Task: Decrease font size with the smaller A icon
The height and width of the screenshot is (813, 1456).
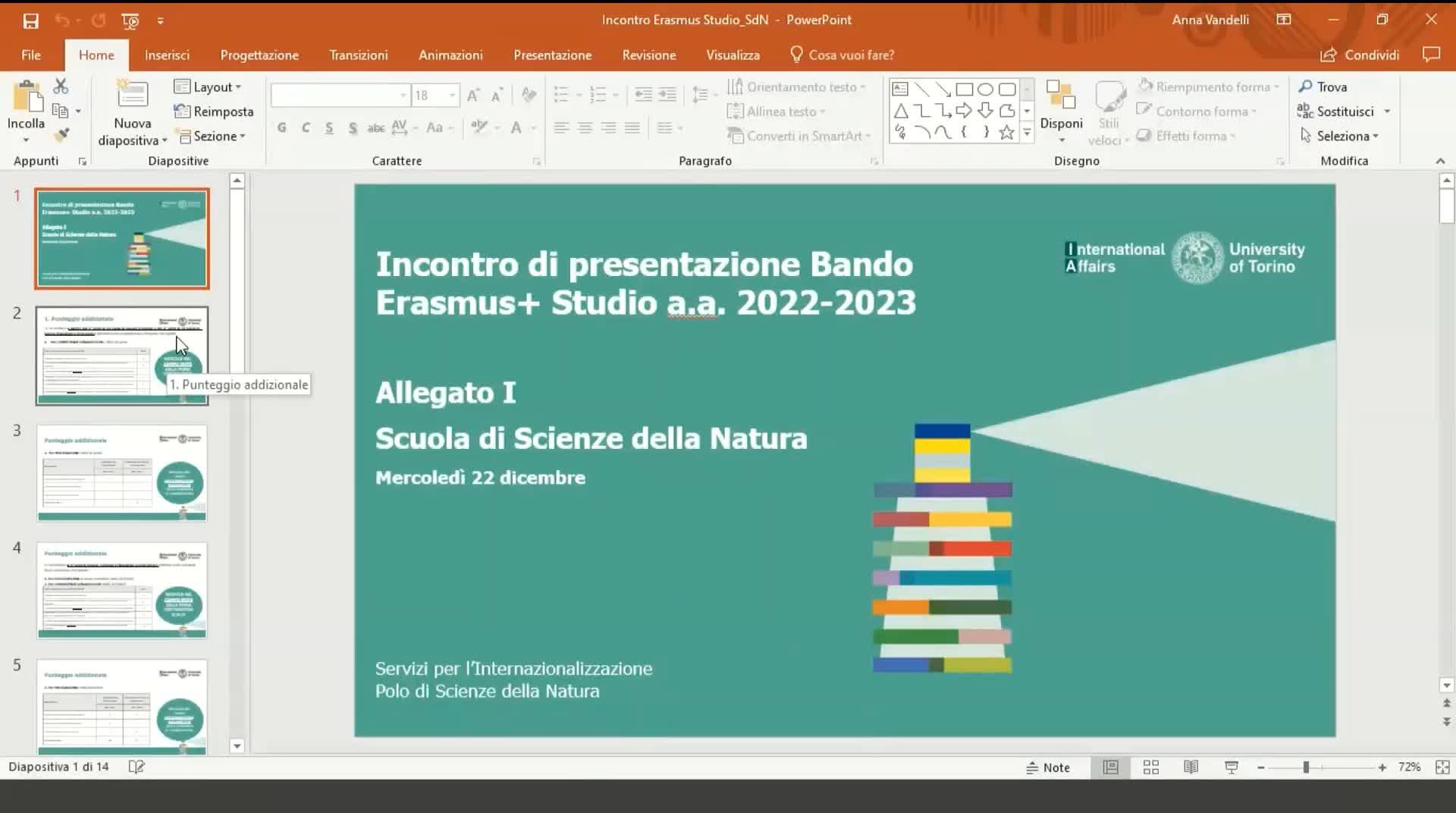Action: (x=497, y=95)
